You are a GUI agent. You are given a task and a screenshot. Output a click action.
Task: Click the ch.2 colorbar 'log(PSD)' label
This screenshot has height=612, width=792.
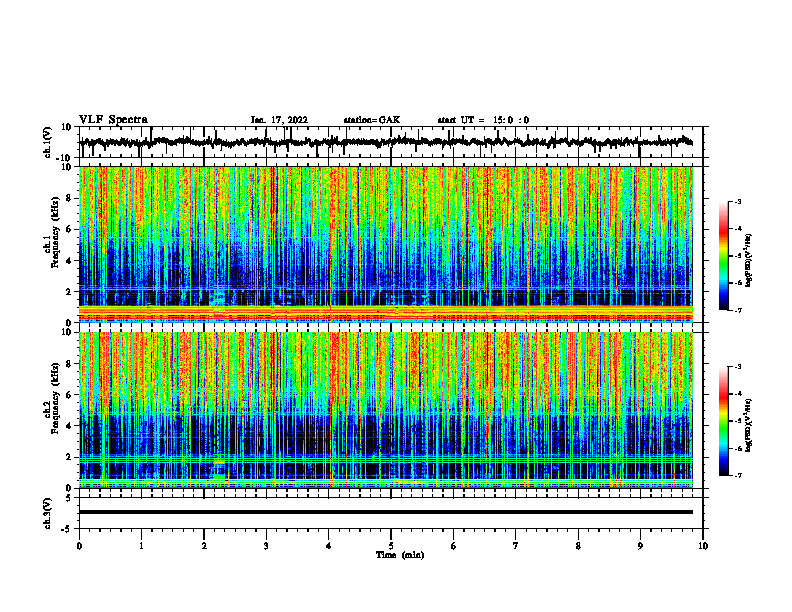click(x=749, y=425)
